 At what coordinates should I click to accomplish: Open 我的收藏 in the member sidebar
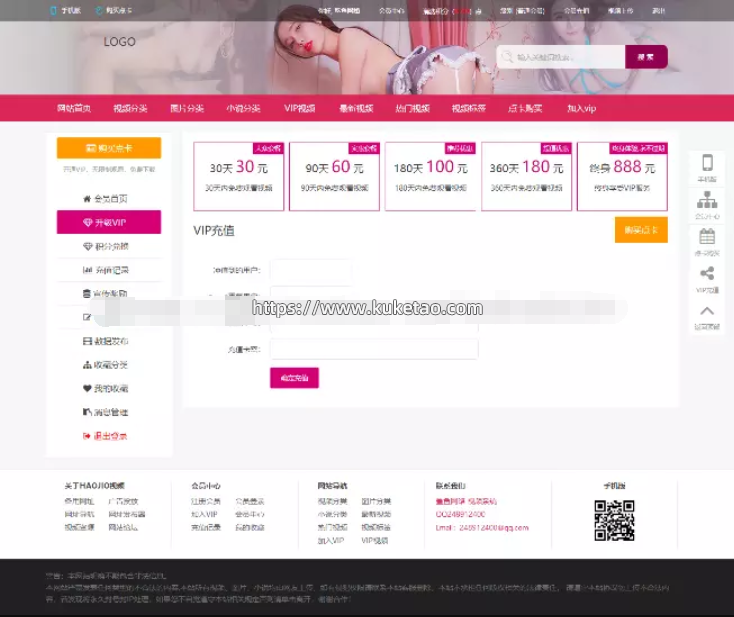109,388
